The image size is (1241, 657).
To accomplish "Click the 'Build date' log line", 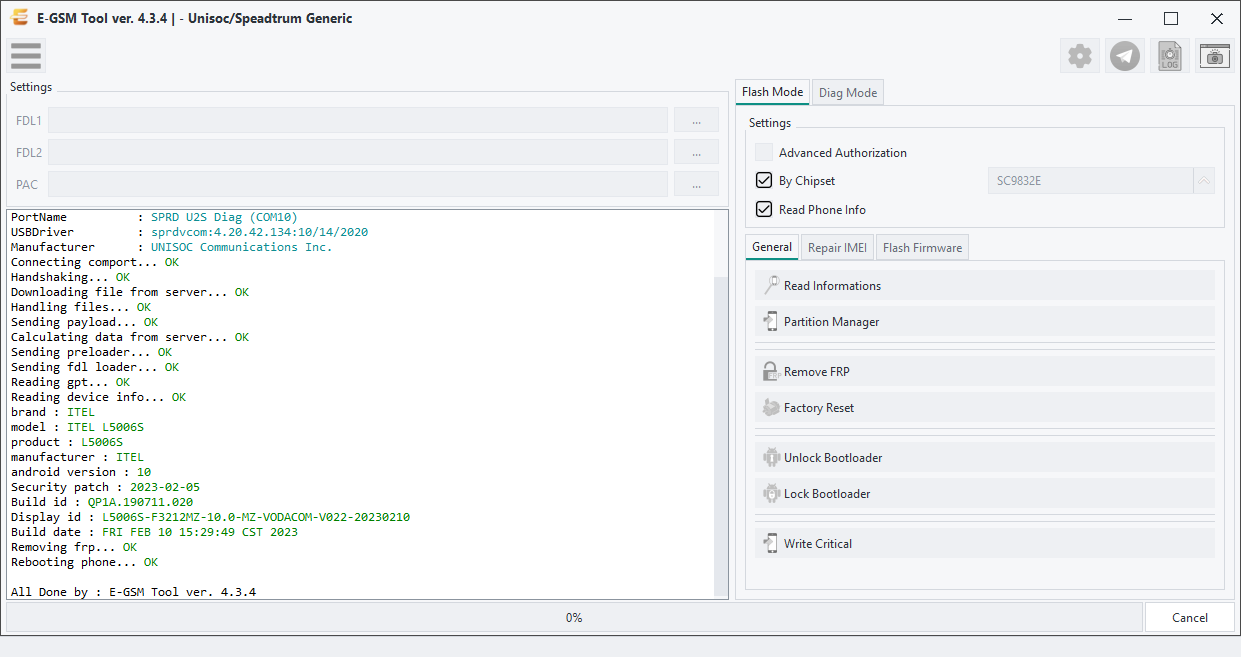I will coord(154,532).
